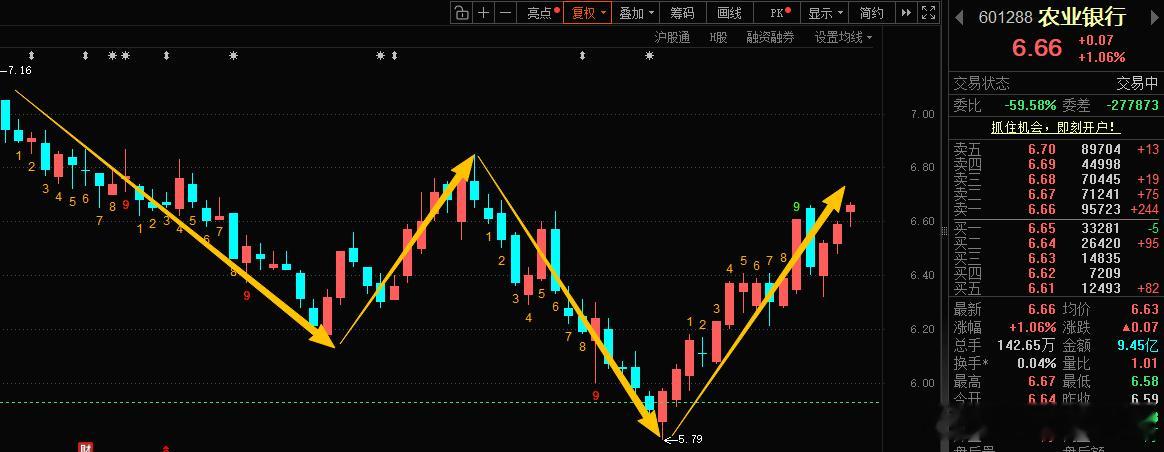Click the 沪股通 tag
Viewport: 1164px width, 452px height.
[672, 37]
